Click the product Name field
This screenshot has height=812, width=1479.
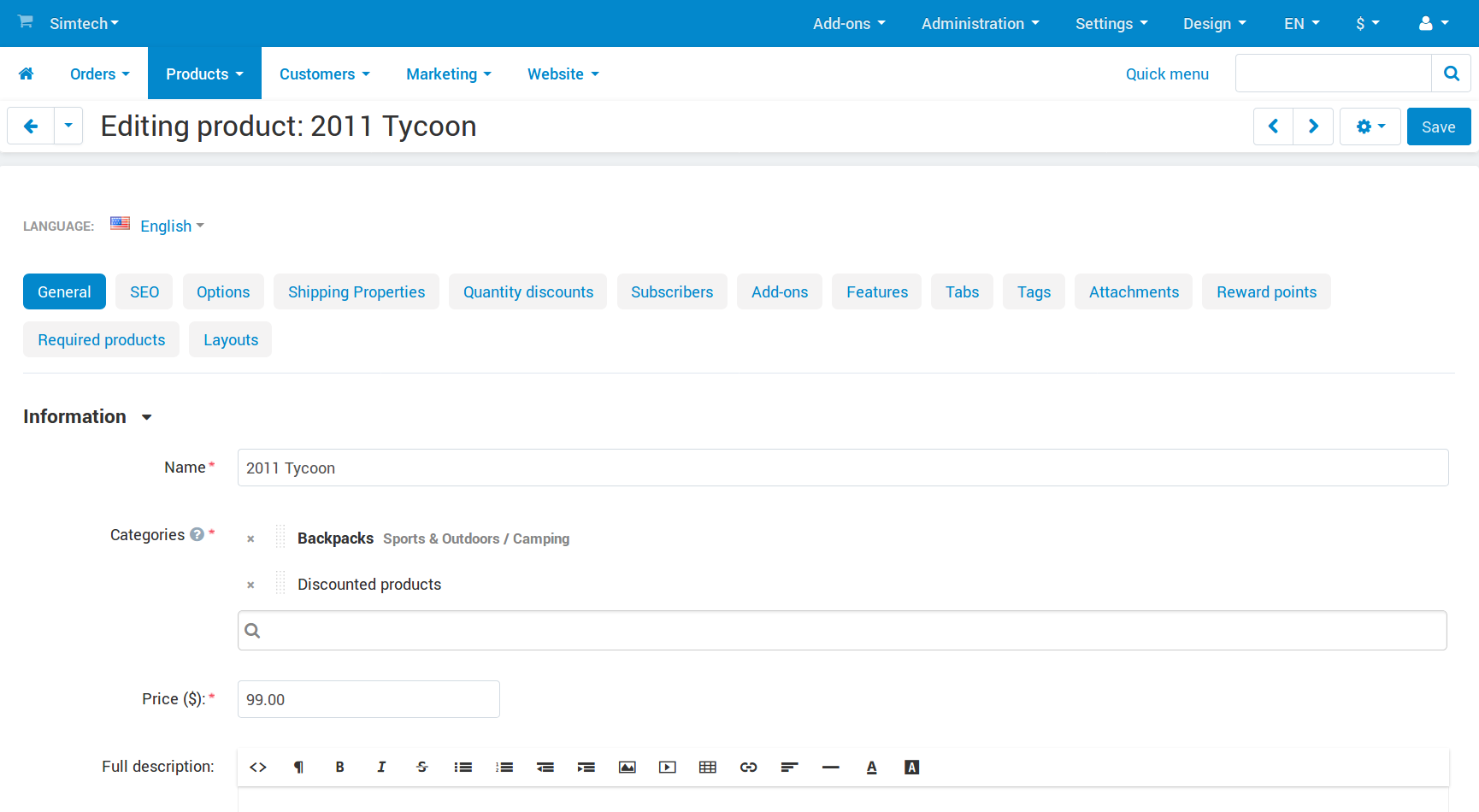[x=843, y=468]
